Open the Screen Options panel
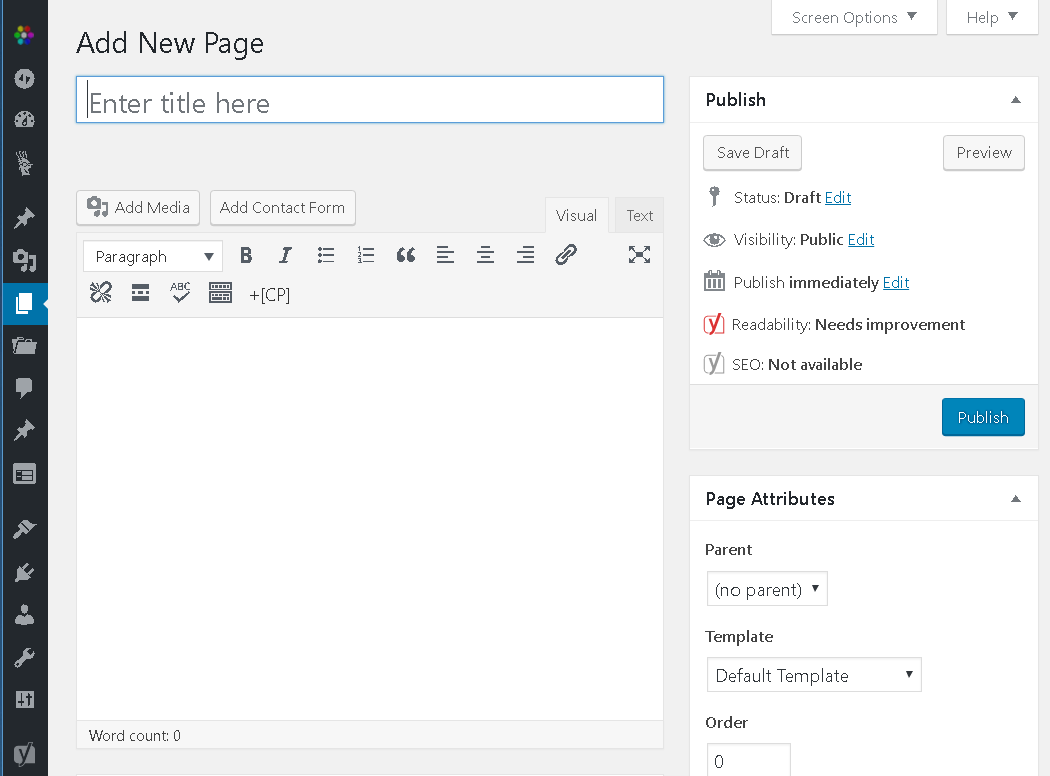The image size is (1050, 776). tap(854, 17)
